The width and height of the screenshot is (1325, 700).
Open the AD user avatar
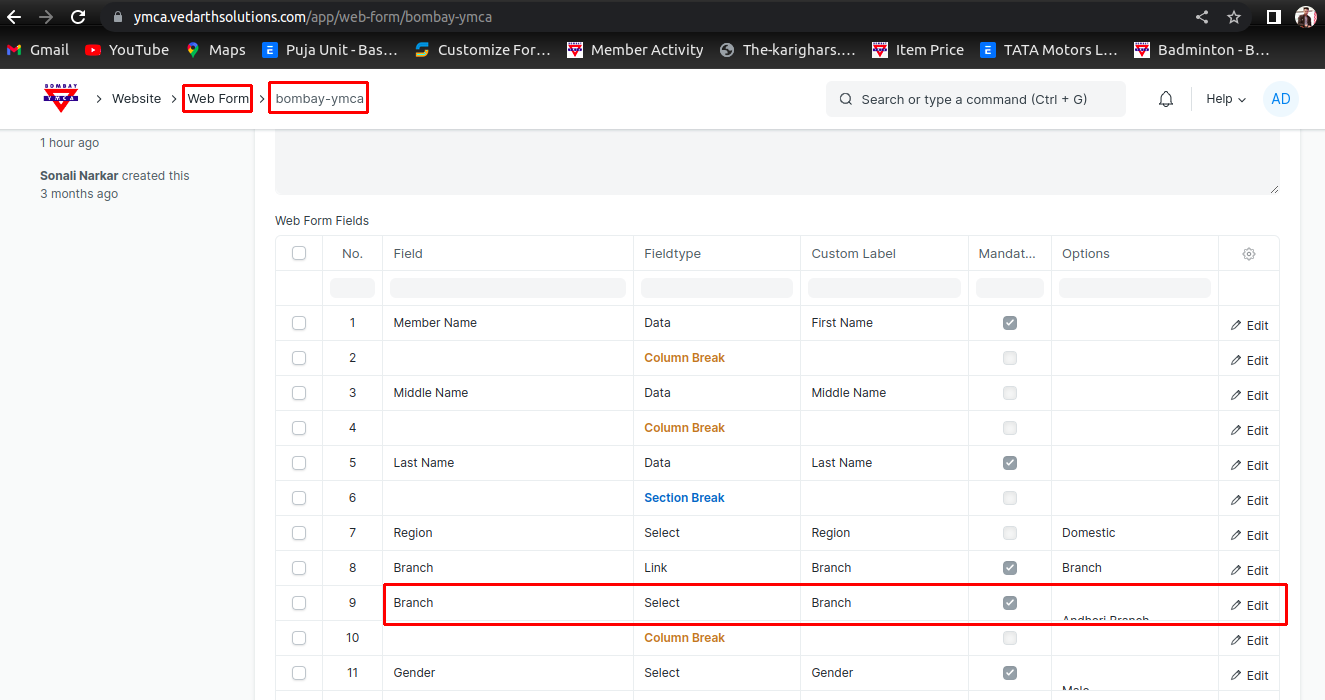click(1280, 99)
